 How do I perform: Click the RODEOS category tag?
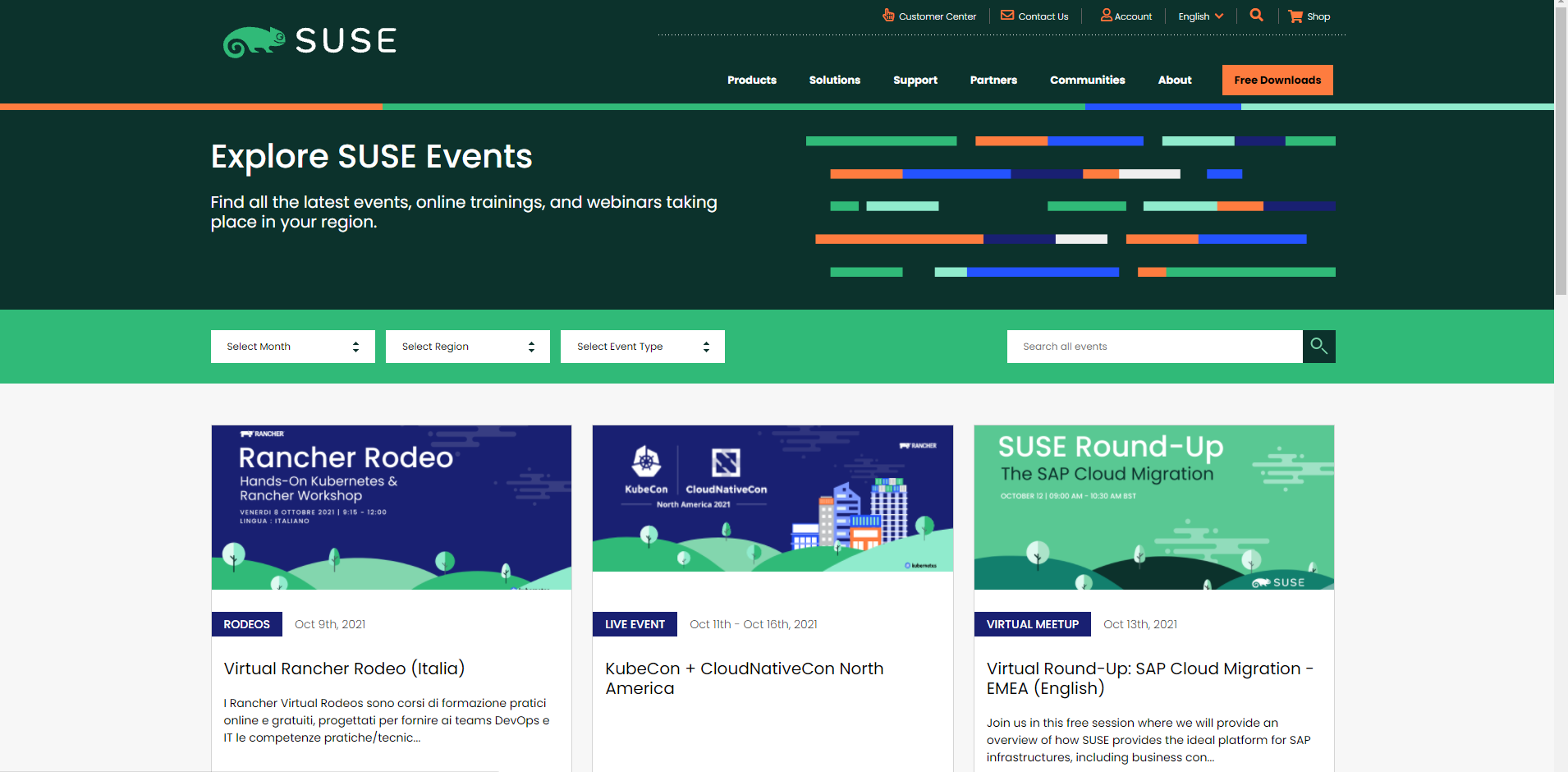coord(246,624)
